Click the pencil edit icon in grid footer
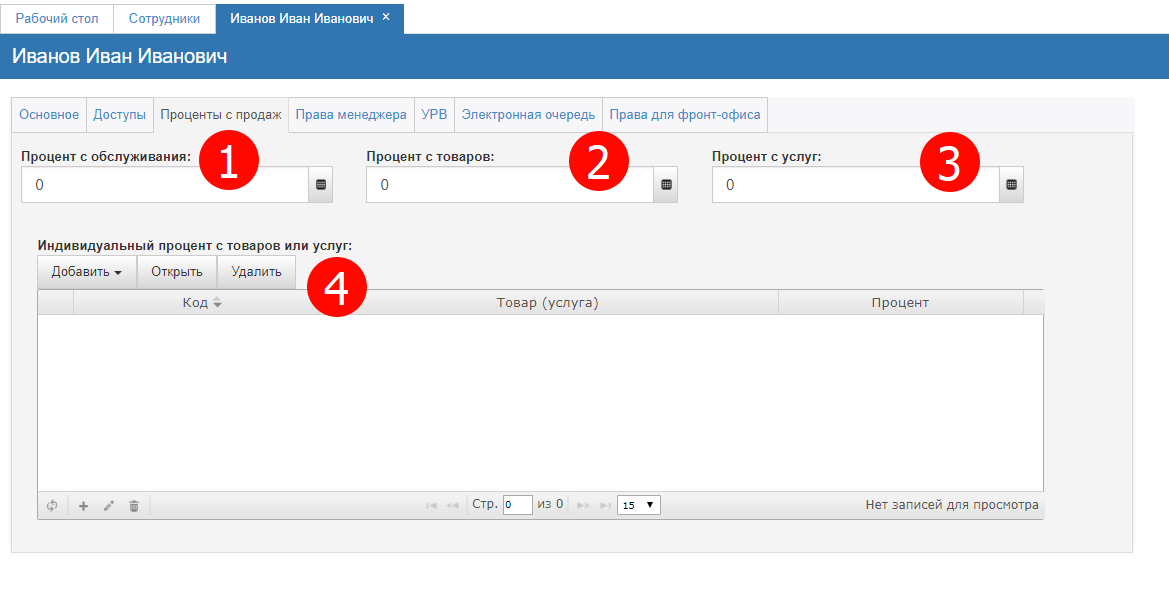Viewport: 1169px width, 593px height. coord(109,506)
